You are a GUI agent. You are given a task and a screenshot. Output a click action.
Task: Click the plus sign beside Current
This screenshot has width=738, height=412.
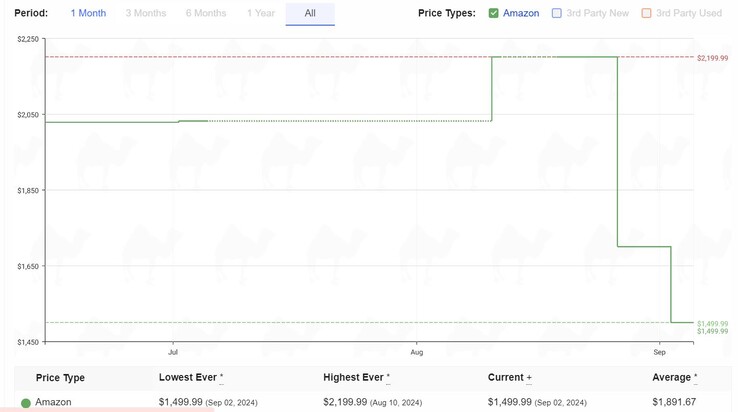pos(529,378)
